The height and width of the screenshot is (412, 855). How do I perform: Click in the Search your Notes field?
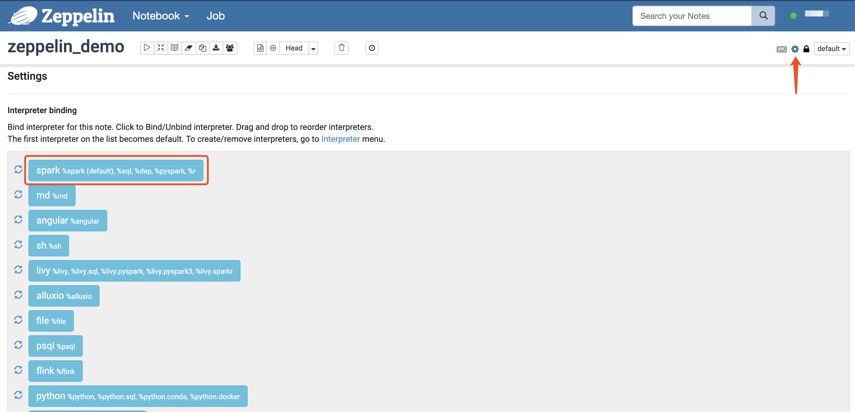[691, 16]
